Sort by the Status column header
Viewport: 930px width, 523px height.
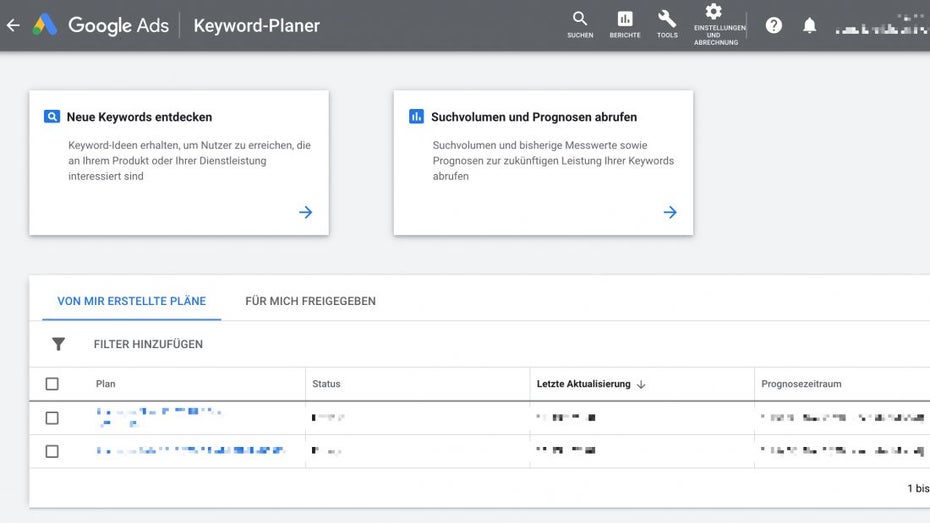point(326,384)
